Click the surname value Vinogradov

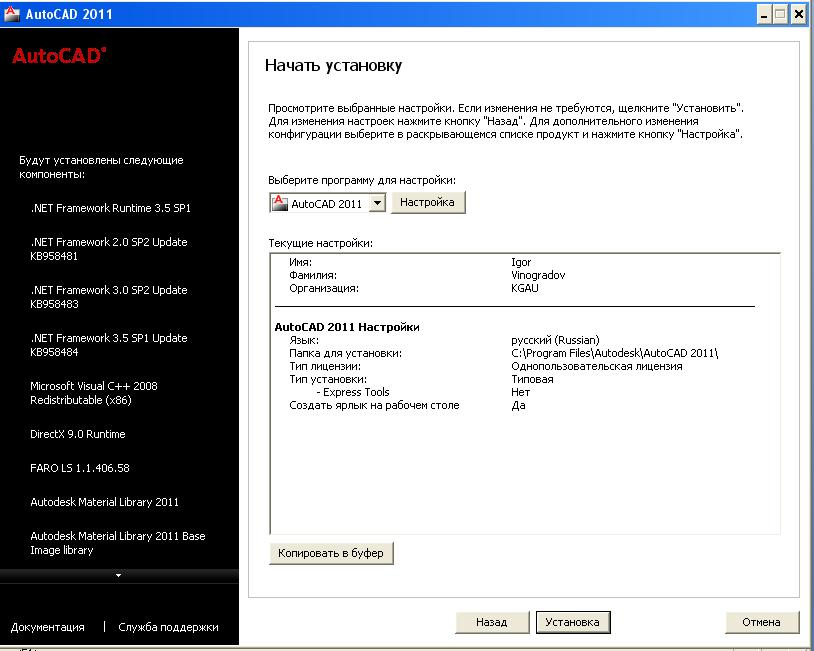click(x=538, y=275)
